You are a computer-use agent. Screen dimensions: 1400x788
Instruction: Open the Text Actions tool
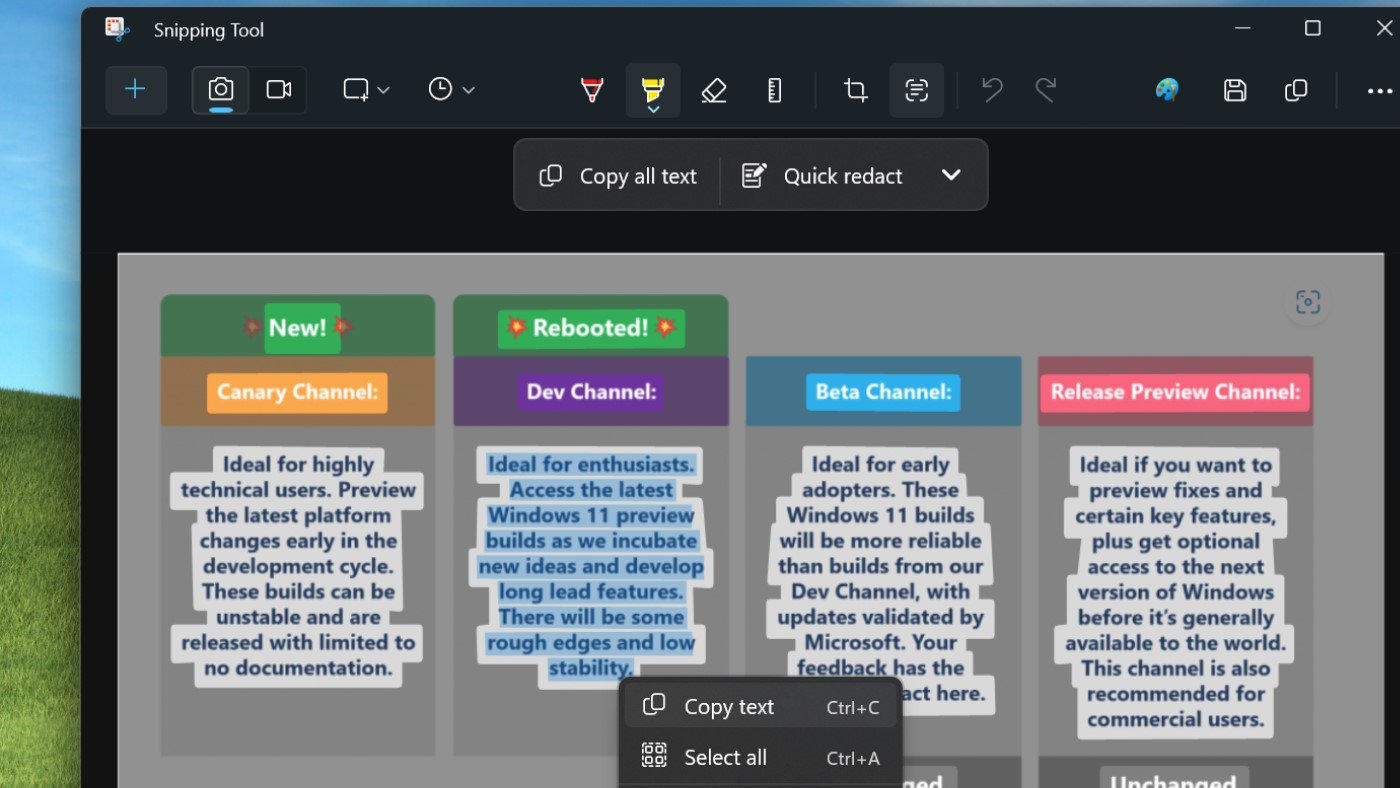(916, 90)
